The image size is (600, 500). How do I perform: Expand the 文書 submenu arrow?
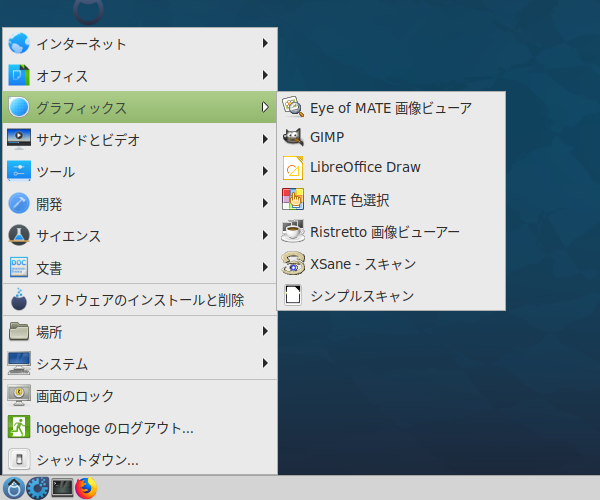(x=265, y=267)
